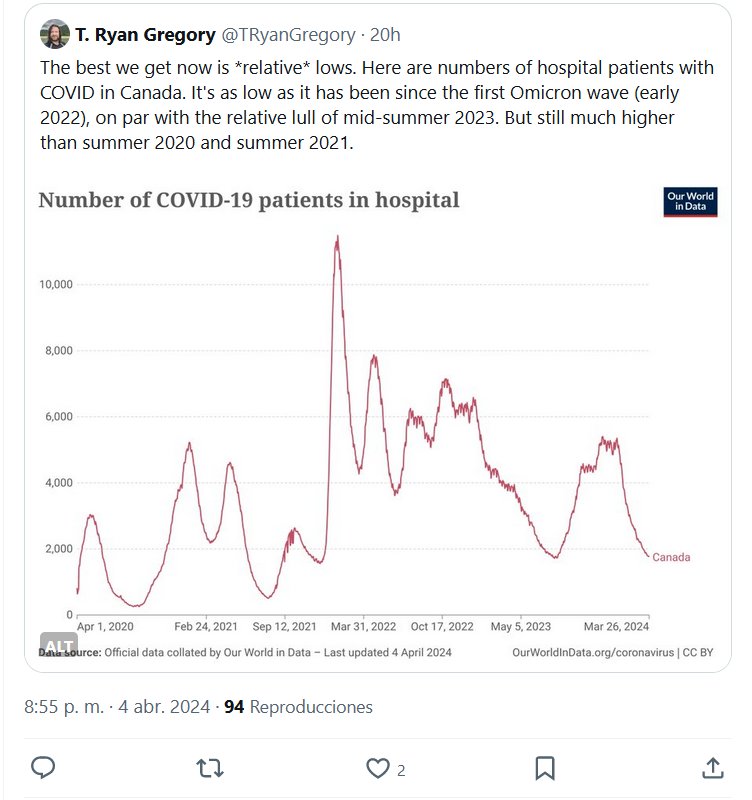Open the share tweet icon
This screenshot has height=800, width=752.
[712, 767]
